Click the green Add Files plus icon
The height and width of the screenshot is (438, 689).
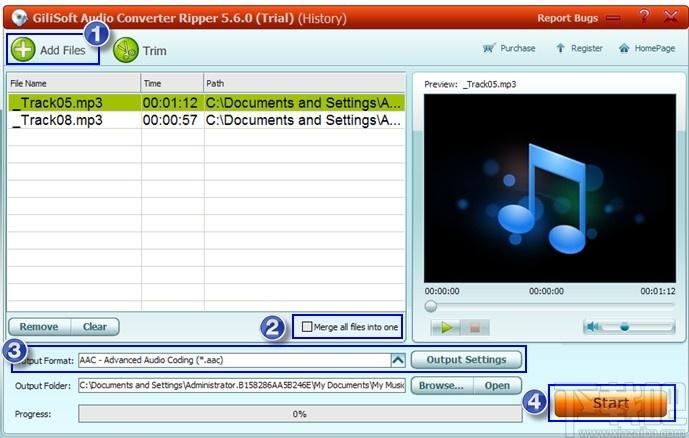tap(23, 49)
